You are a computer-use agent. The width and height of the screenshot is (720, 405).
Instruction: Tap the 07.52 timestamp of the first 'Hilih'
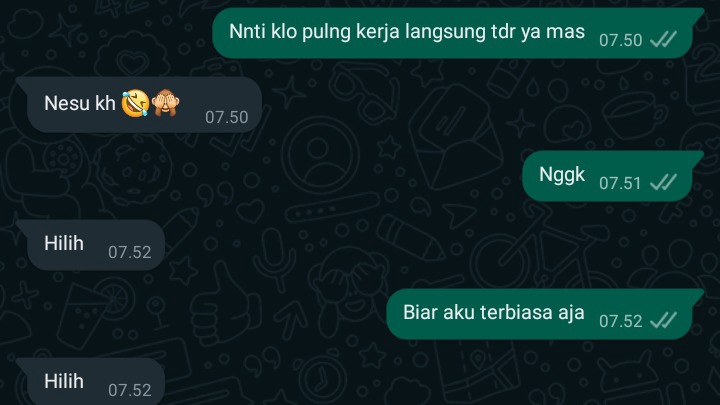pos(129,252)
